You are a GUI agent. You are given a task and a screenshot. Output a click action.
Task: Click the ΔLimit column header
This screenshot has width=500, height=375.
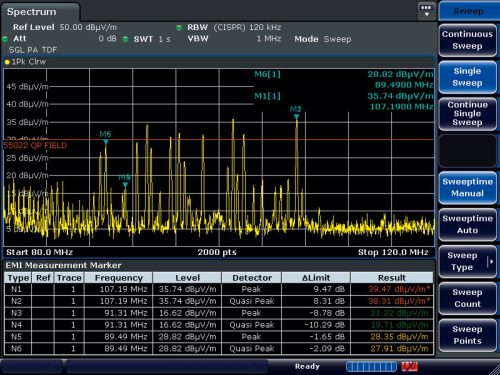point(316,278)
